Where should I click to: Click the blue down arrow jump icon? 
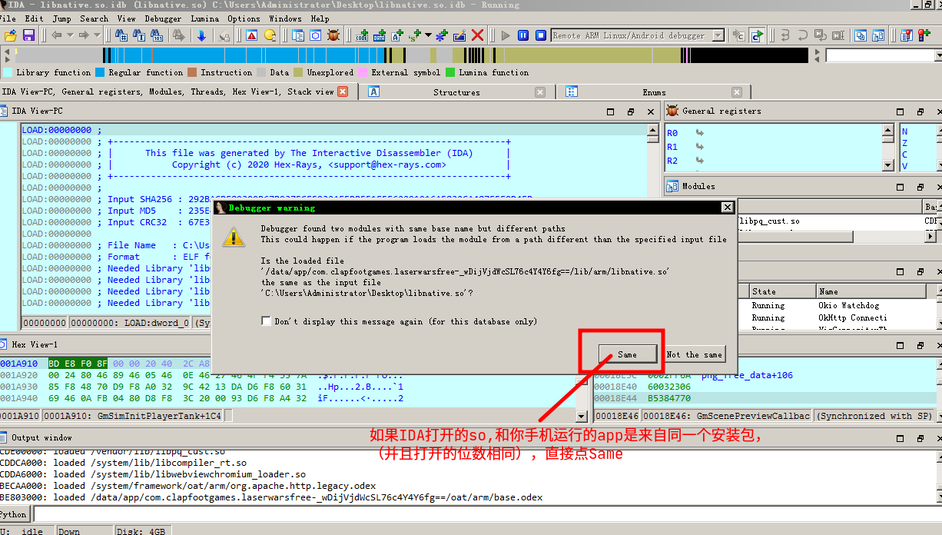201,36
